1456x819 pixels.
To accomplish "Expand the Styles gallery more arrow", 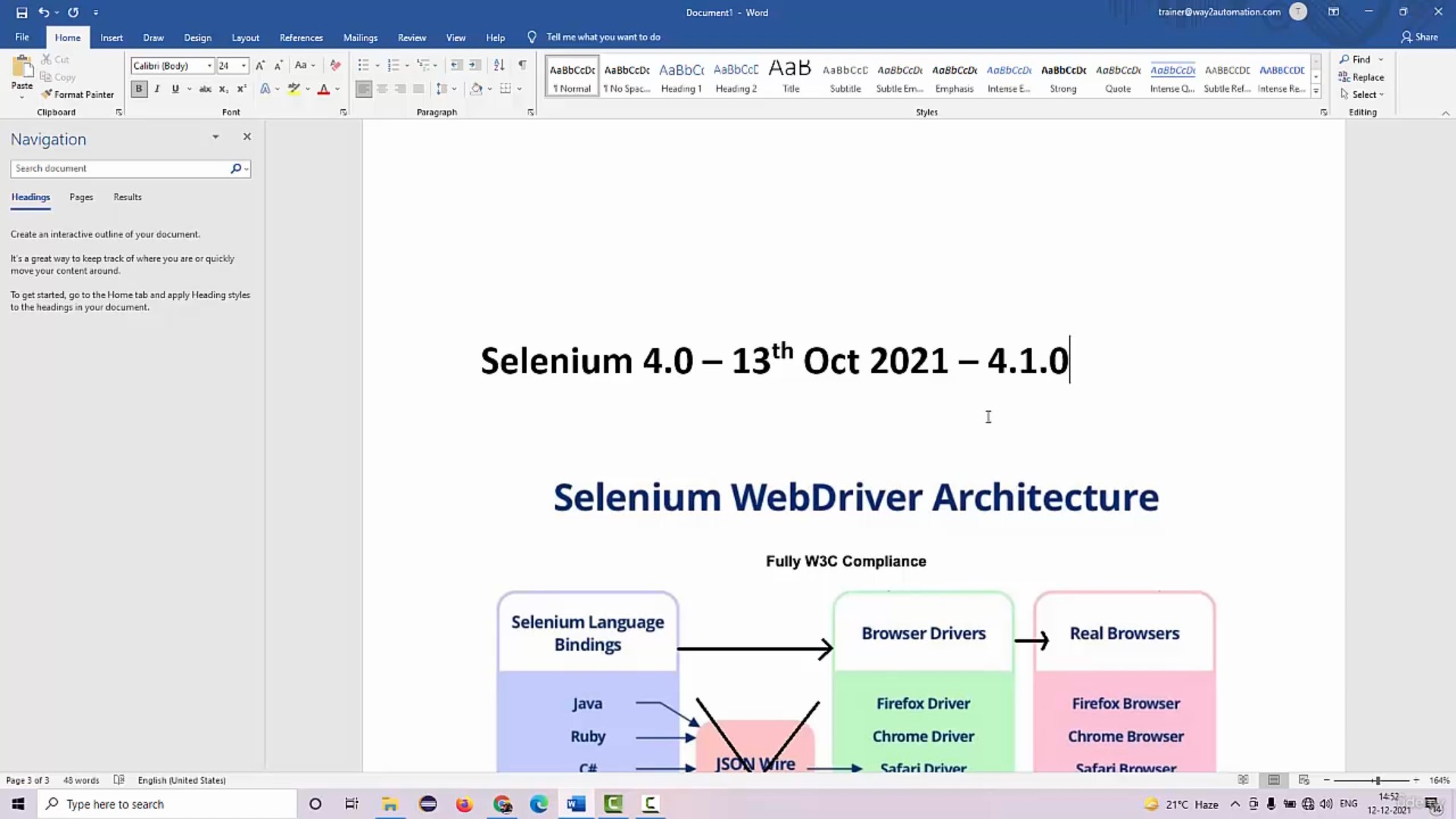I will [x=1316, y=92].
